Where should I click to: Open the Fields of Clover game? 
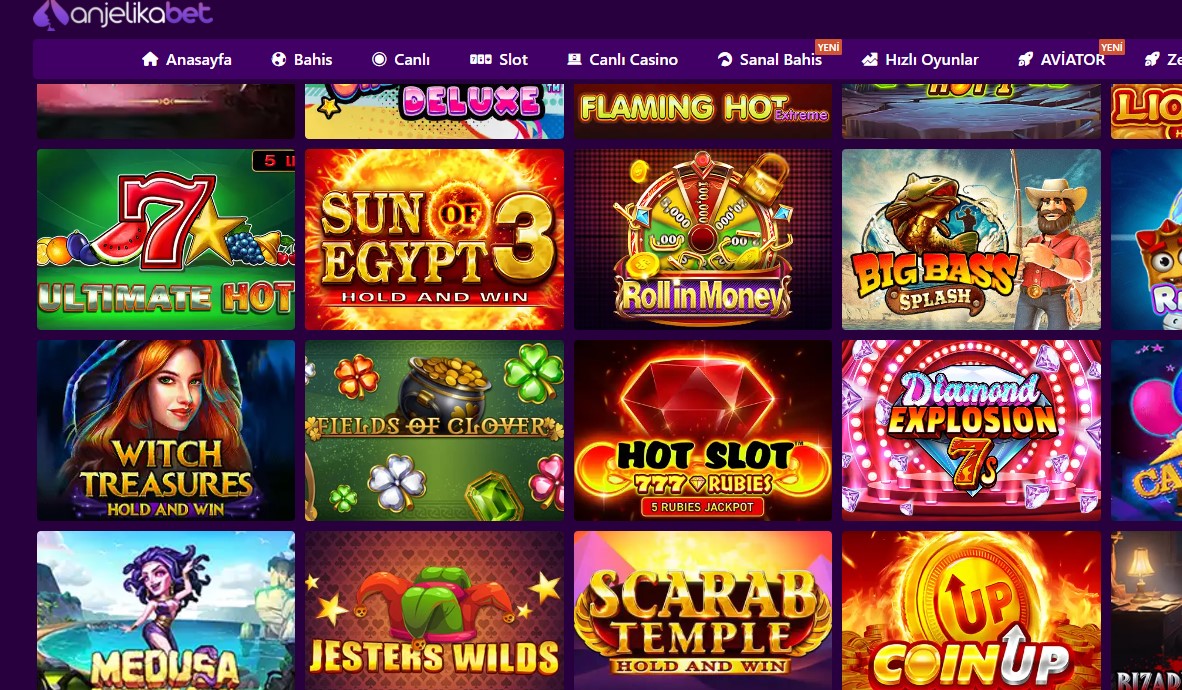[434, 430]
